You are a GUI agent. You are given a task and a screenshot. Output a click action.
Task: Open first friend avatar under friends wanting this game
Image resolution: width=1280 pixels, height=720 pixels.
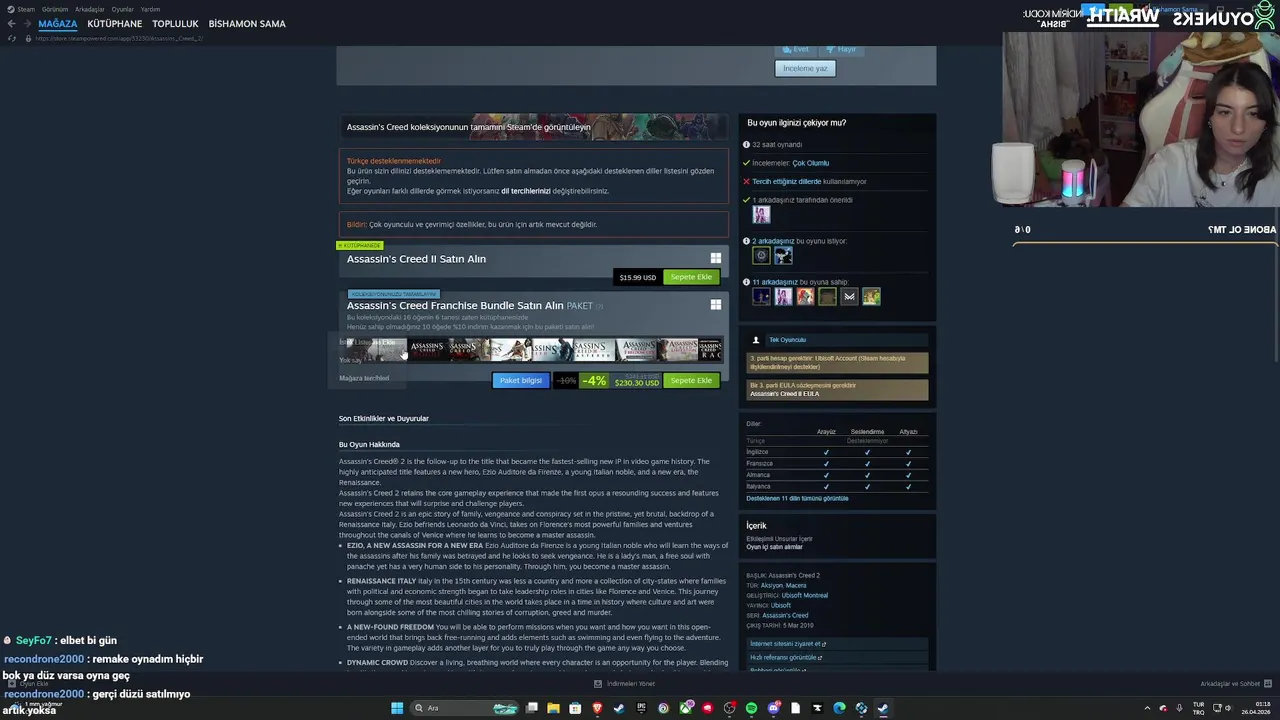pos(761,256)
